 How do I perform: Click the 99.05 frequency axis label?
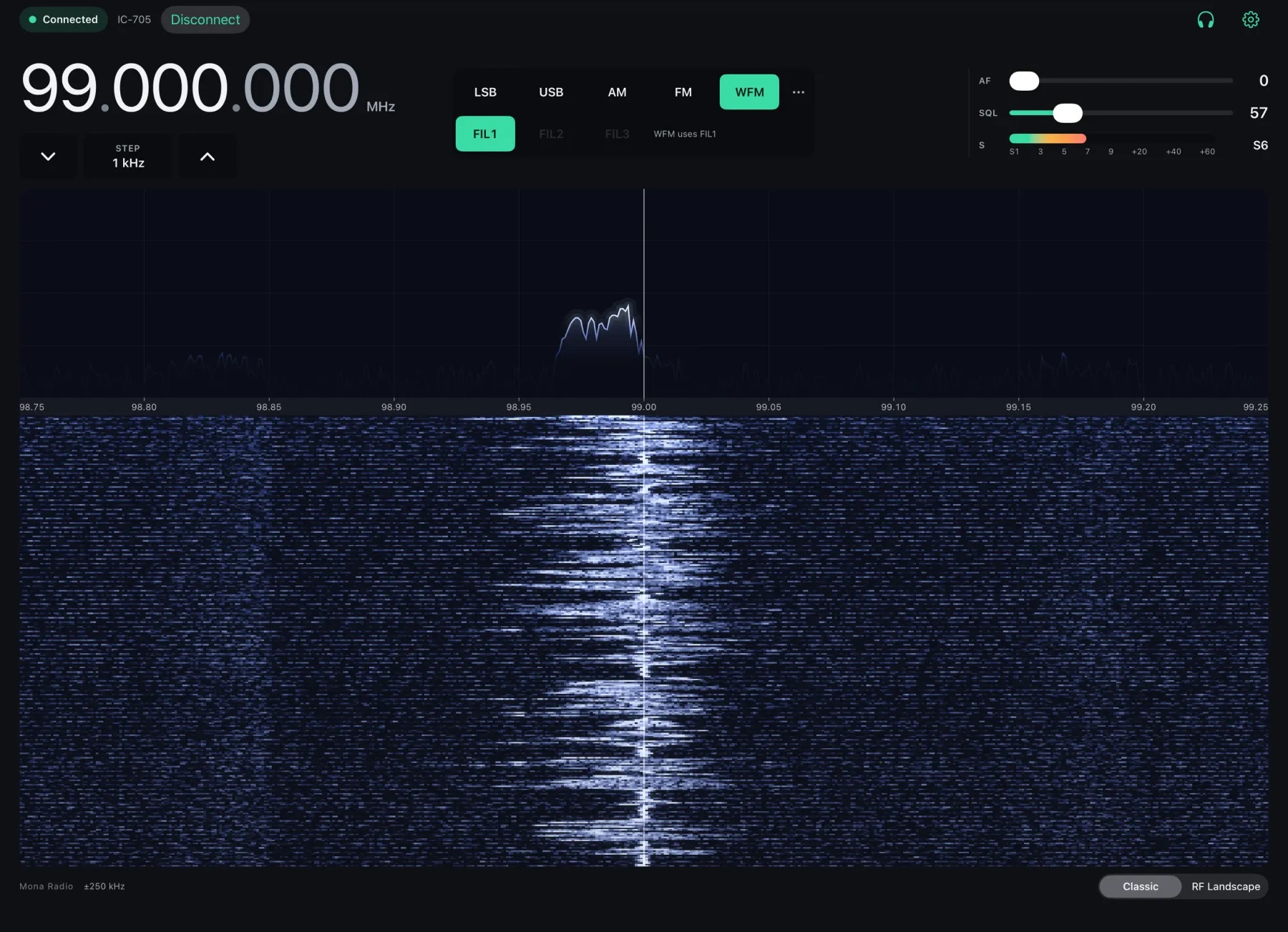(x=769, y=407)
